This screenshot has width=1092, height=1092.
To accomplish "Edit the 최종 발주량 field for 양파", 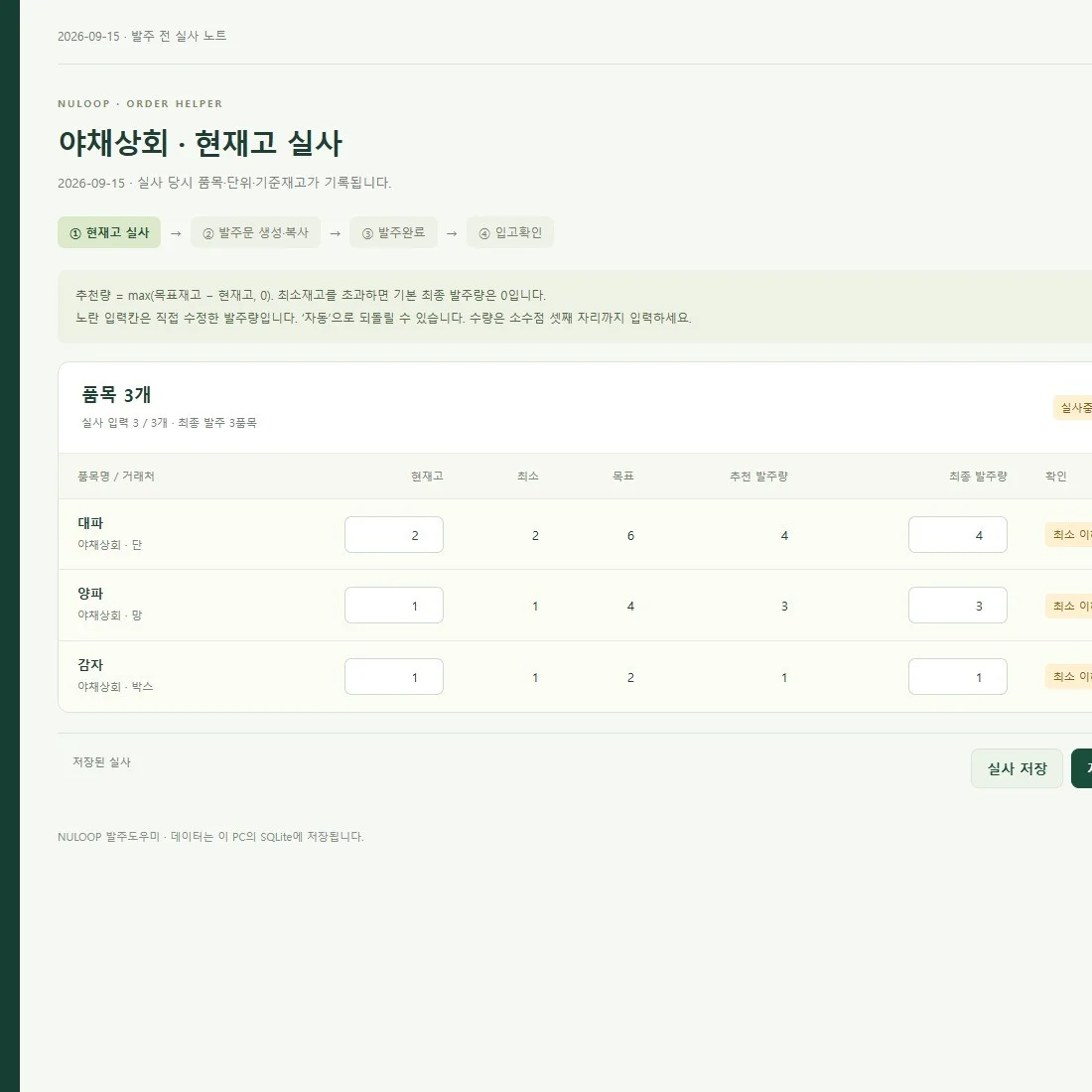I will tap(958, 606).
